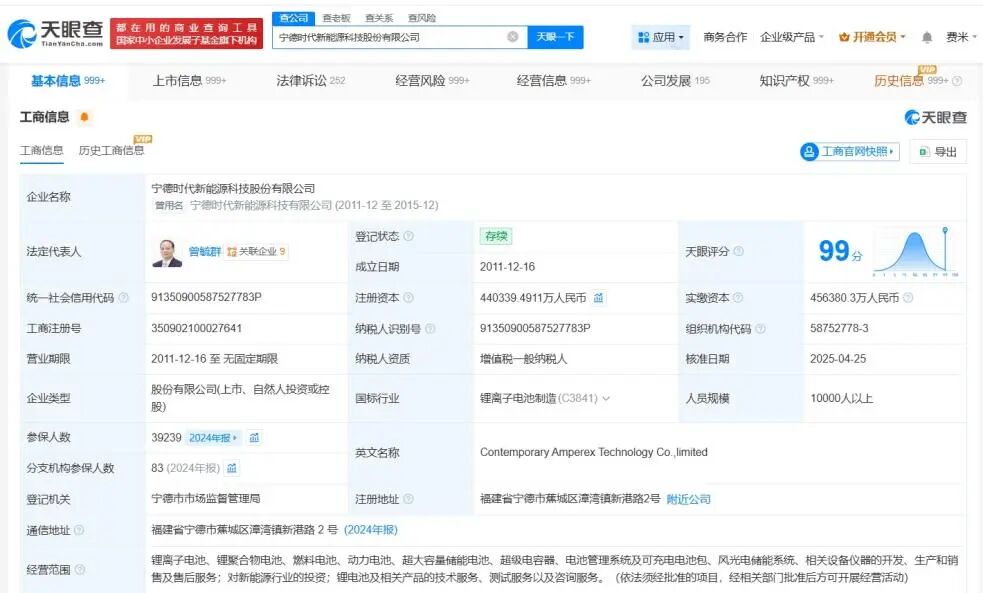
Task: Click the chart icon next to 分支机构参保人数
Action: (x=232, y=468)
